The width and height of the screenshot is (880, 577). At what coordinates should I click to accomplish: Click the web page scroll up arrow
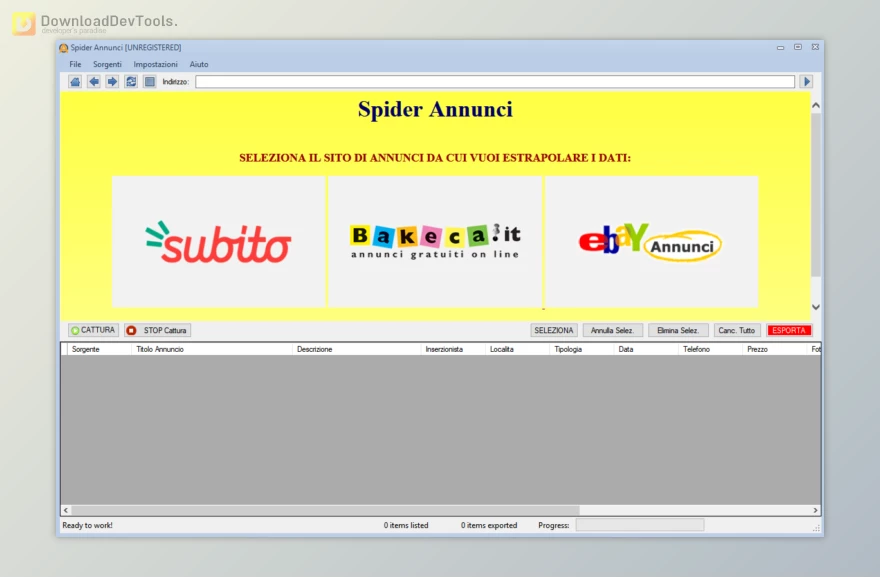(816, 106)
